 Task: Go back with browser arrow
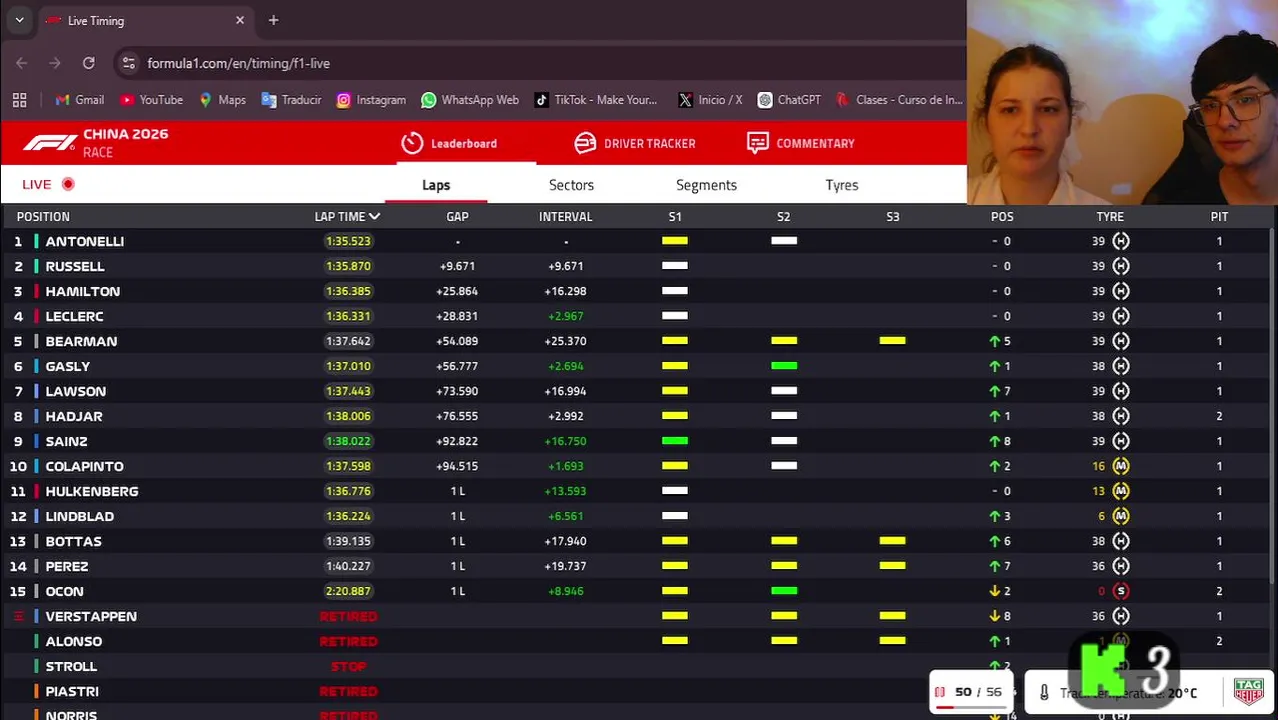pyautogui.click(x=22, y=63)
